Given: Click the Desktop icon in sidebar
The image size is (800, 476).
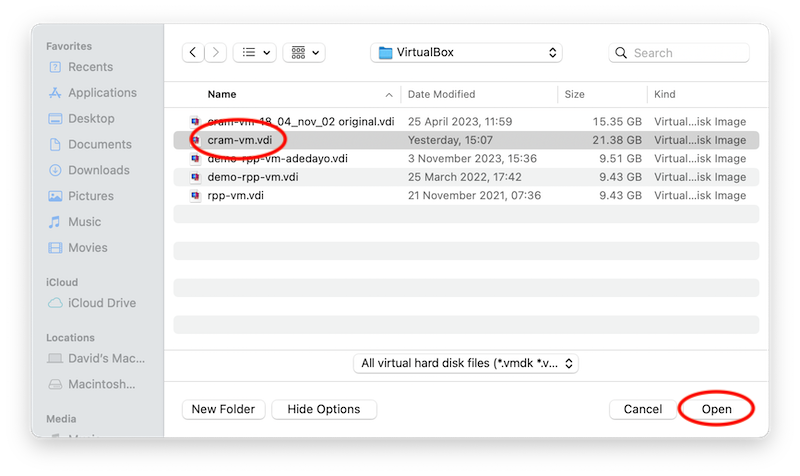Looking at the screenshot, I should click(55, 119).
